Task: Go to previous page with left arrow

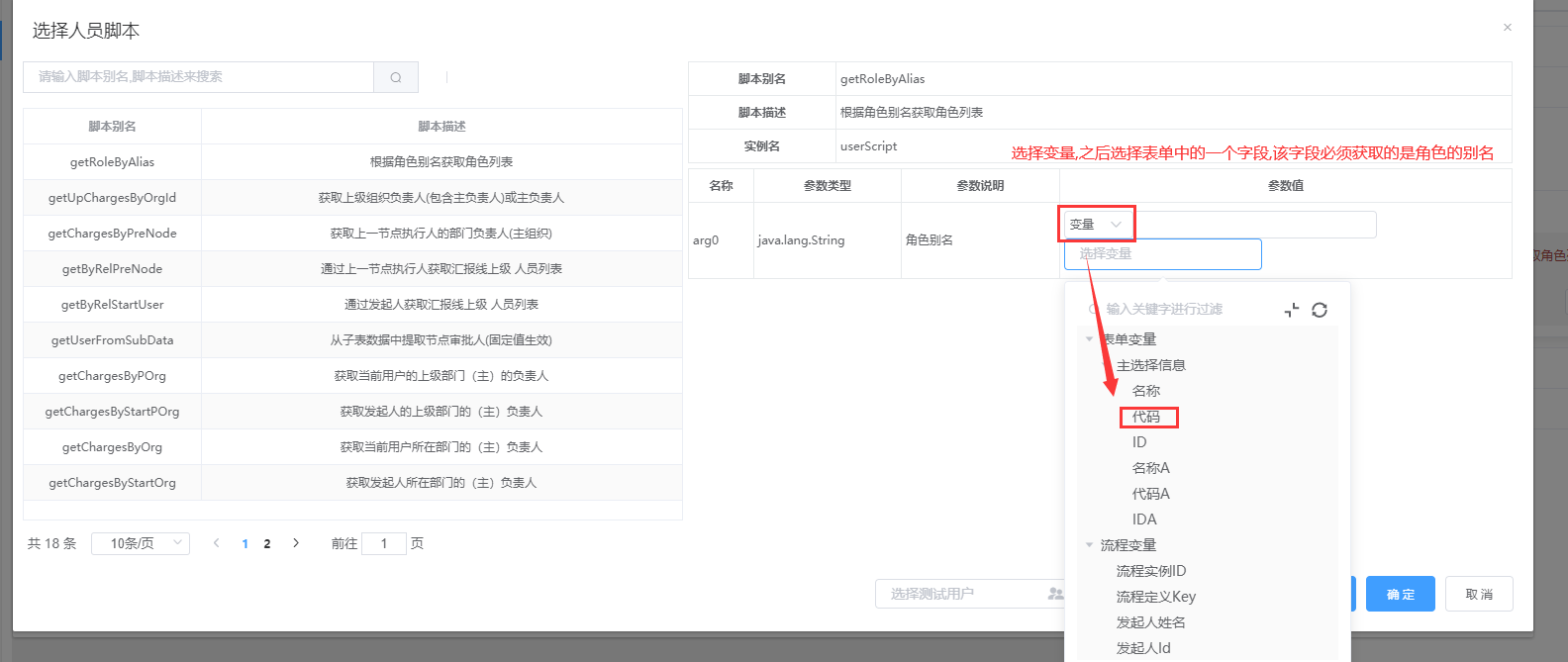Action: tap(217, 543)
